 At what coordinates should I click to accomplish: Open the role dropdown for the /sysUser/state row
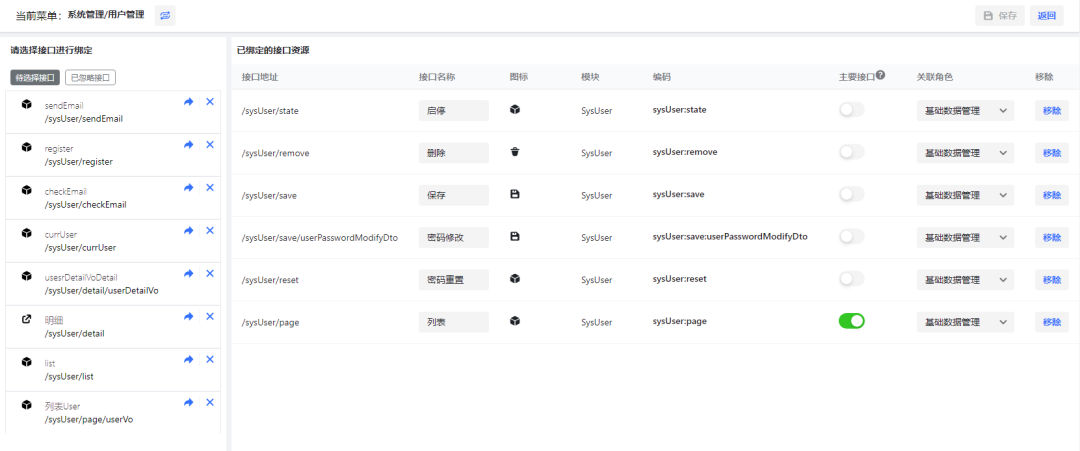pyautogui.click(x=964, y=111)
